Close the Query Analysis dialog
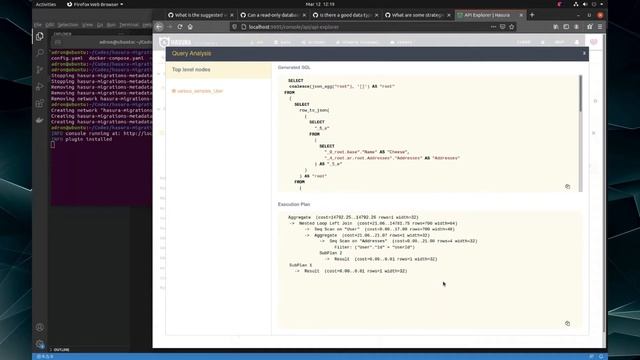Viewport: 640px width, 360px height. tap(584, 53)
